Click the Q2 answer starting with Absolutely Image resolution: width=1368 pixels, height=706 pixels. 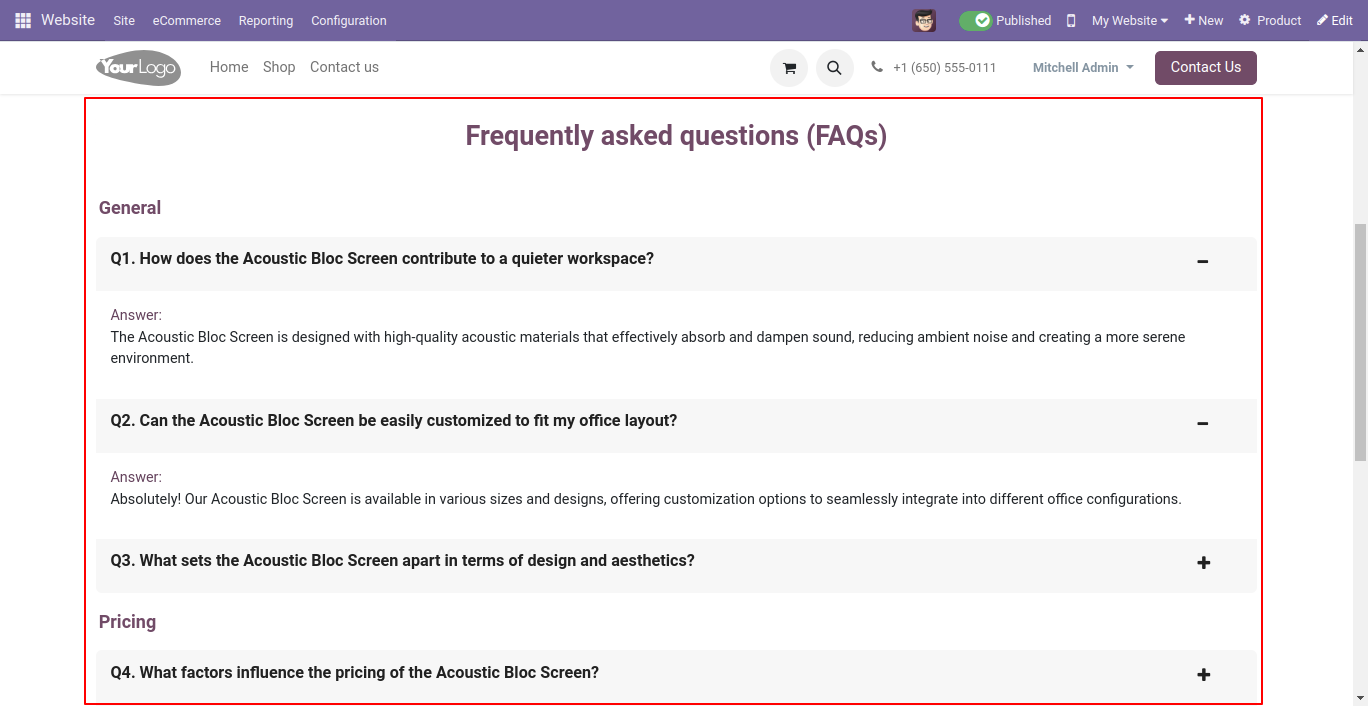(x=646, y=499)
